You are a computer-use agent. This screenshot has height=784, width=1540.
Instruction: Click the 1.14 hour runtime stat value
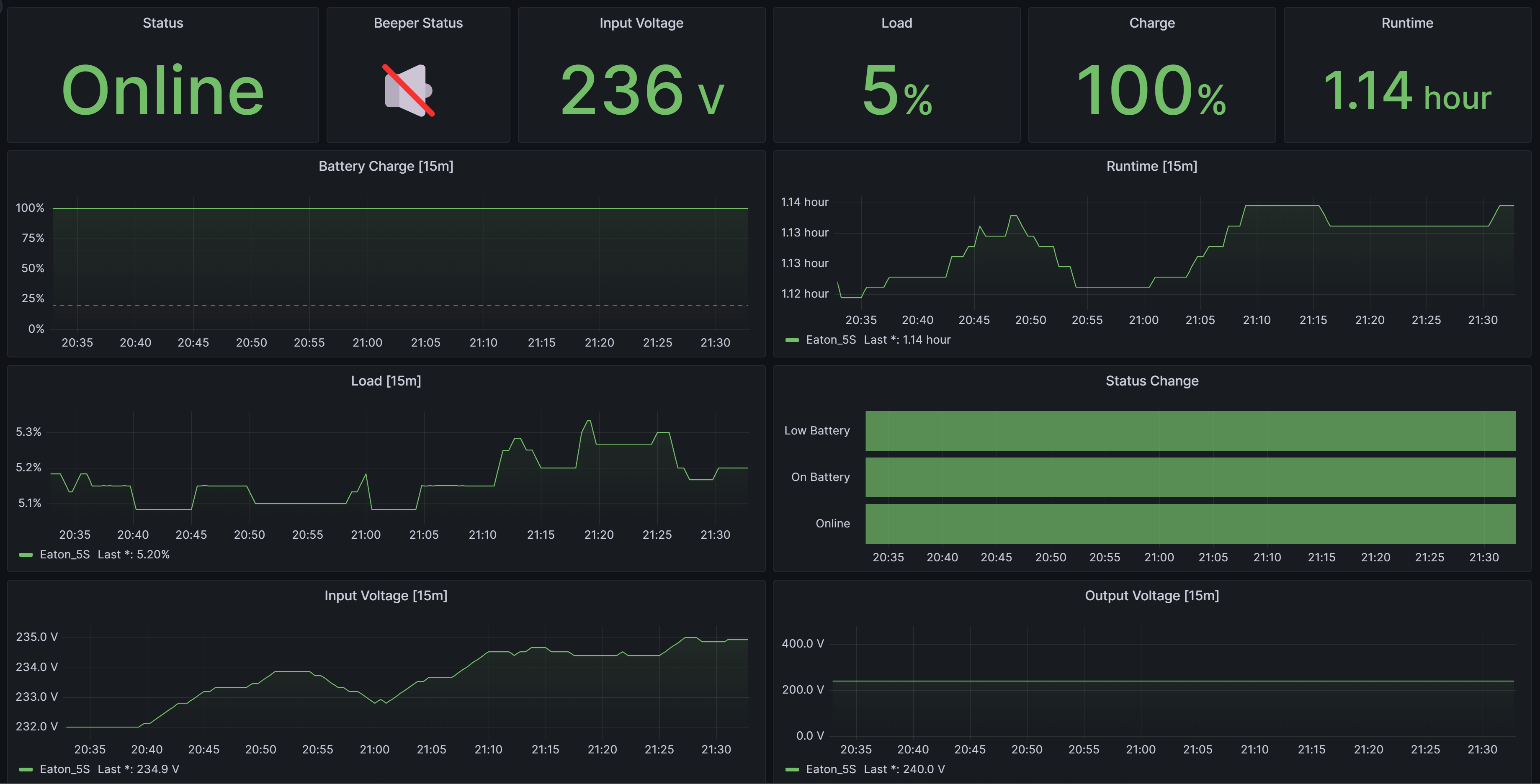pos(1407,90)
